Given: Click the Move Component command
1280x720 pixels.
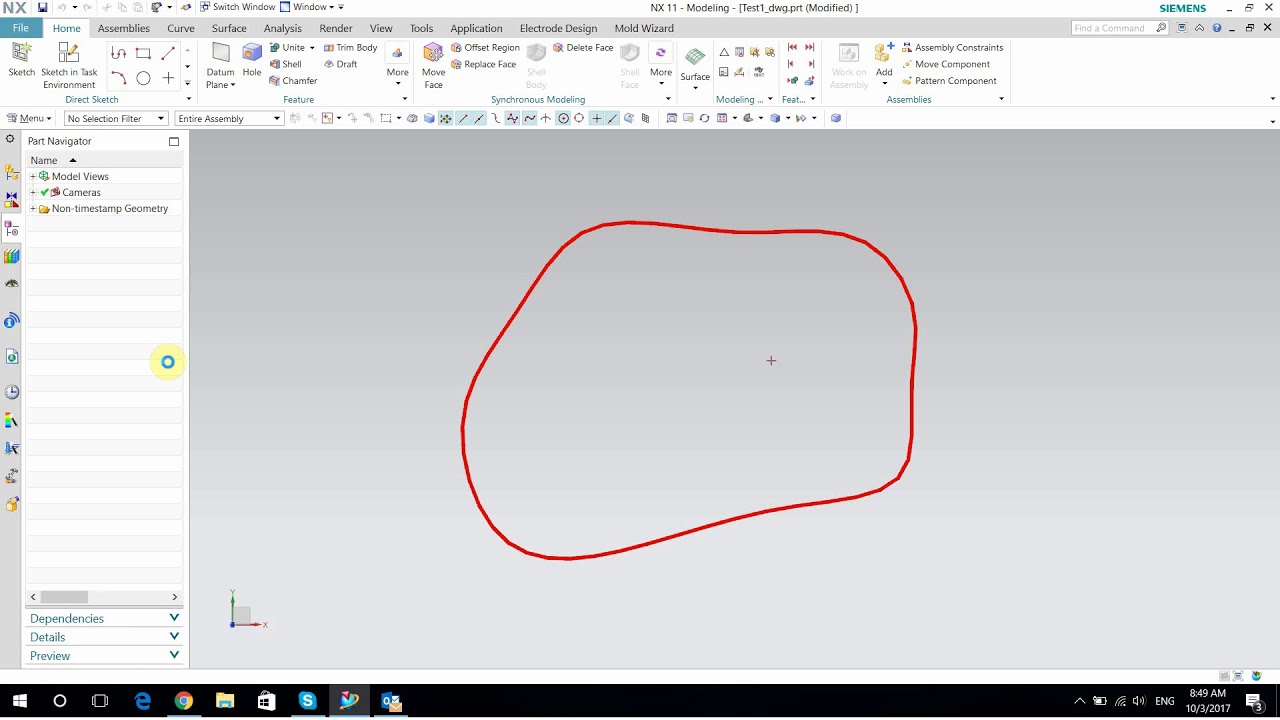Looking at the screenshot, I should [945, 64].
